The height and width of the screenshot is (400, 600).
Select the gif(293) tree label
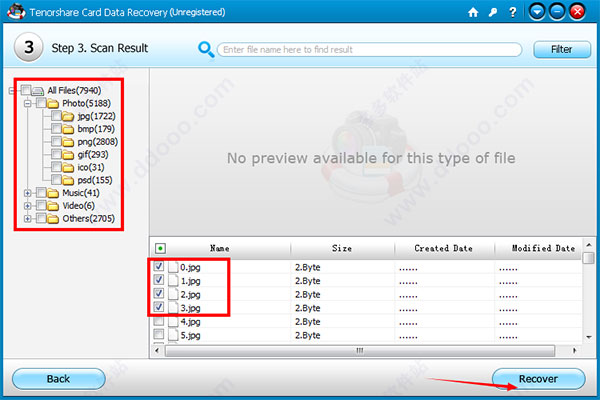pos(93,155)
